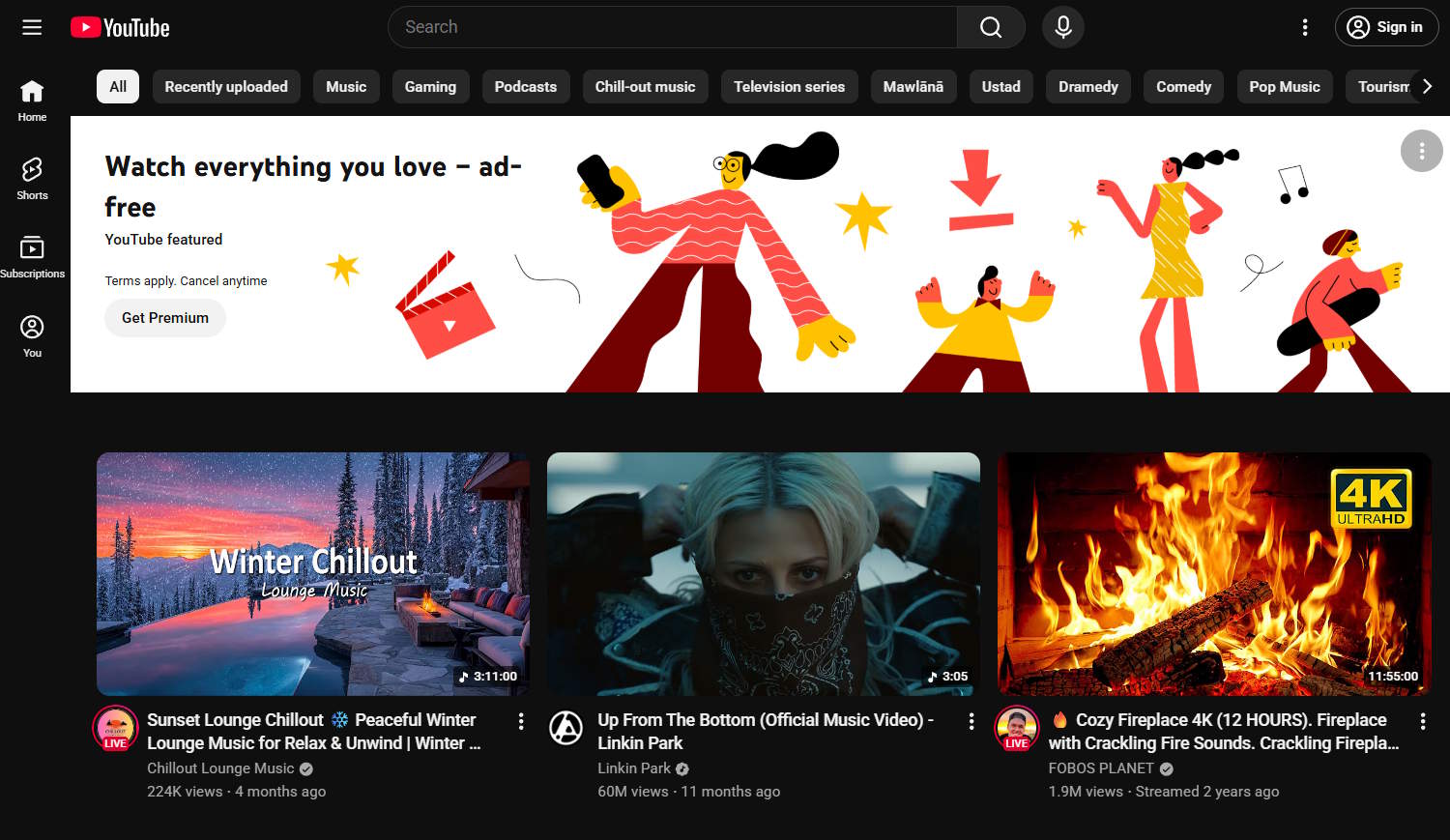Show more filter chips with right arrow
This screenshot has width=1450, height=840.
pyautogui.click(x=1427, y=87)
